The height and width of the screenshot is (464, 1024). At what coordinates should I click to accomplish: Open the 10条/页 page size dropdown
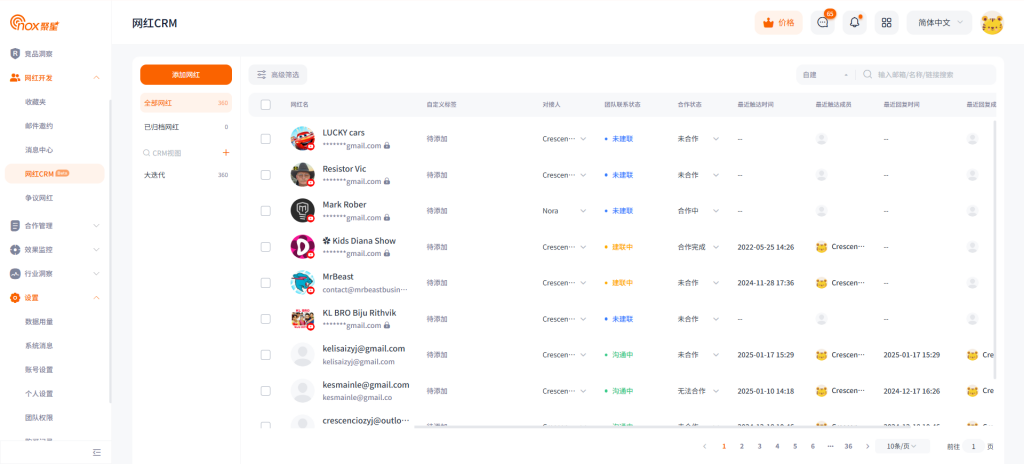pyautogui.click(x=903, y=446)
